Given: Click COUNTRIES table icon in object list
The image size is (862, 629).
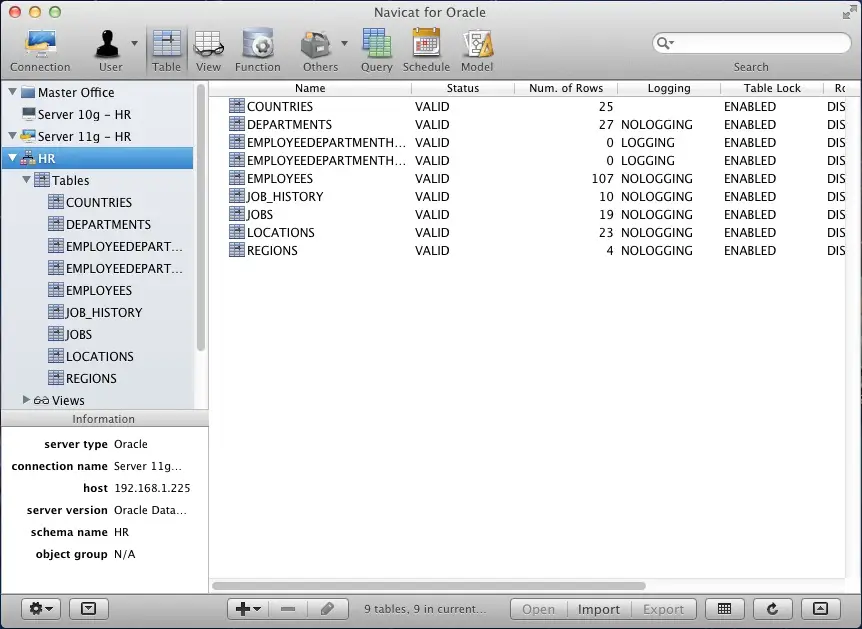Looking at the screenshot, I should [x=237, y=106].
